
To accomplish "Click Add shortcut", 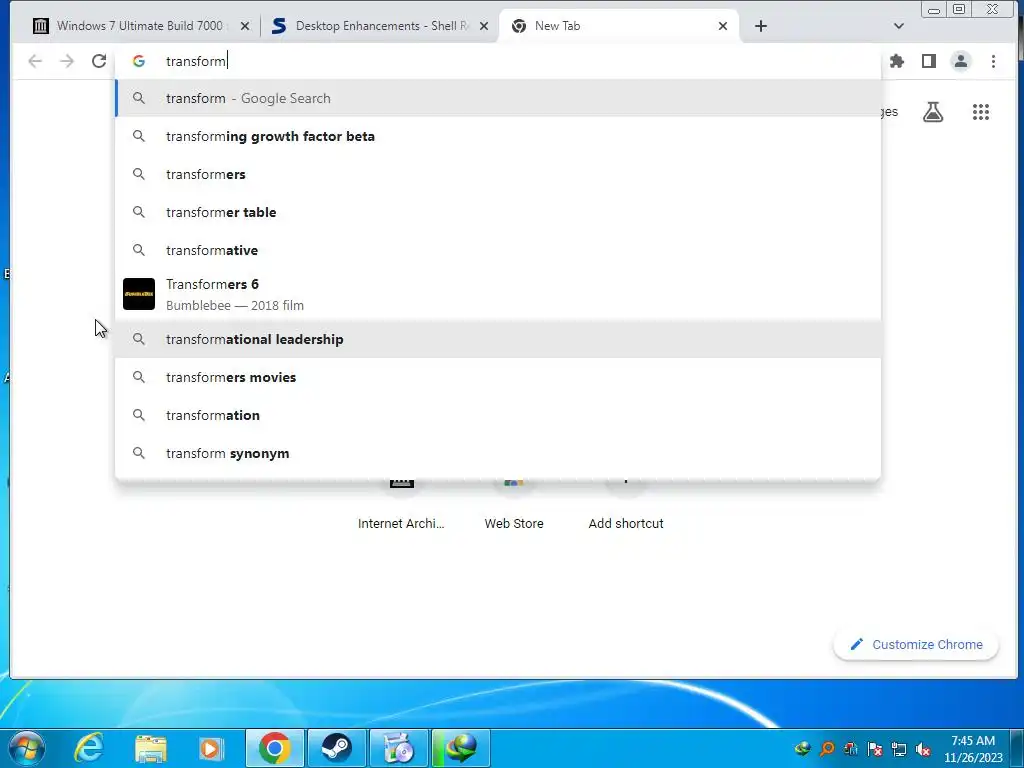I will (x=626, y=506).
